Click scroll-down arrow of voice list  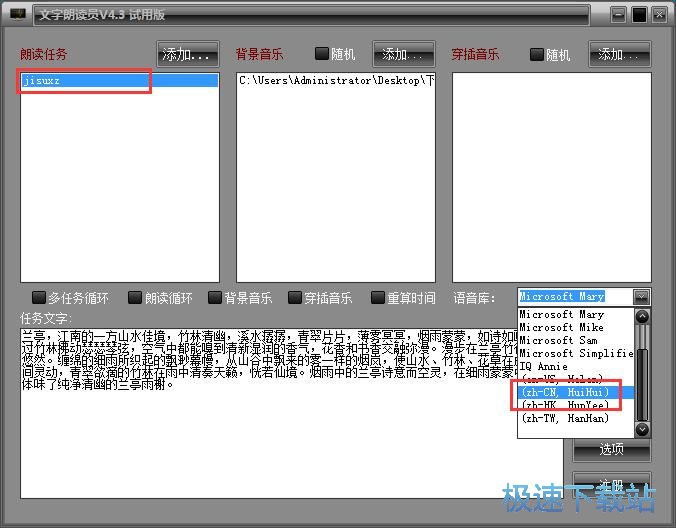pos(642,429)
